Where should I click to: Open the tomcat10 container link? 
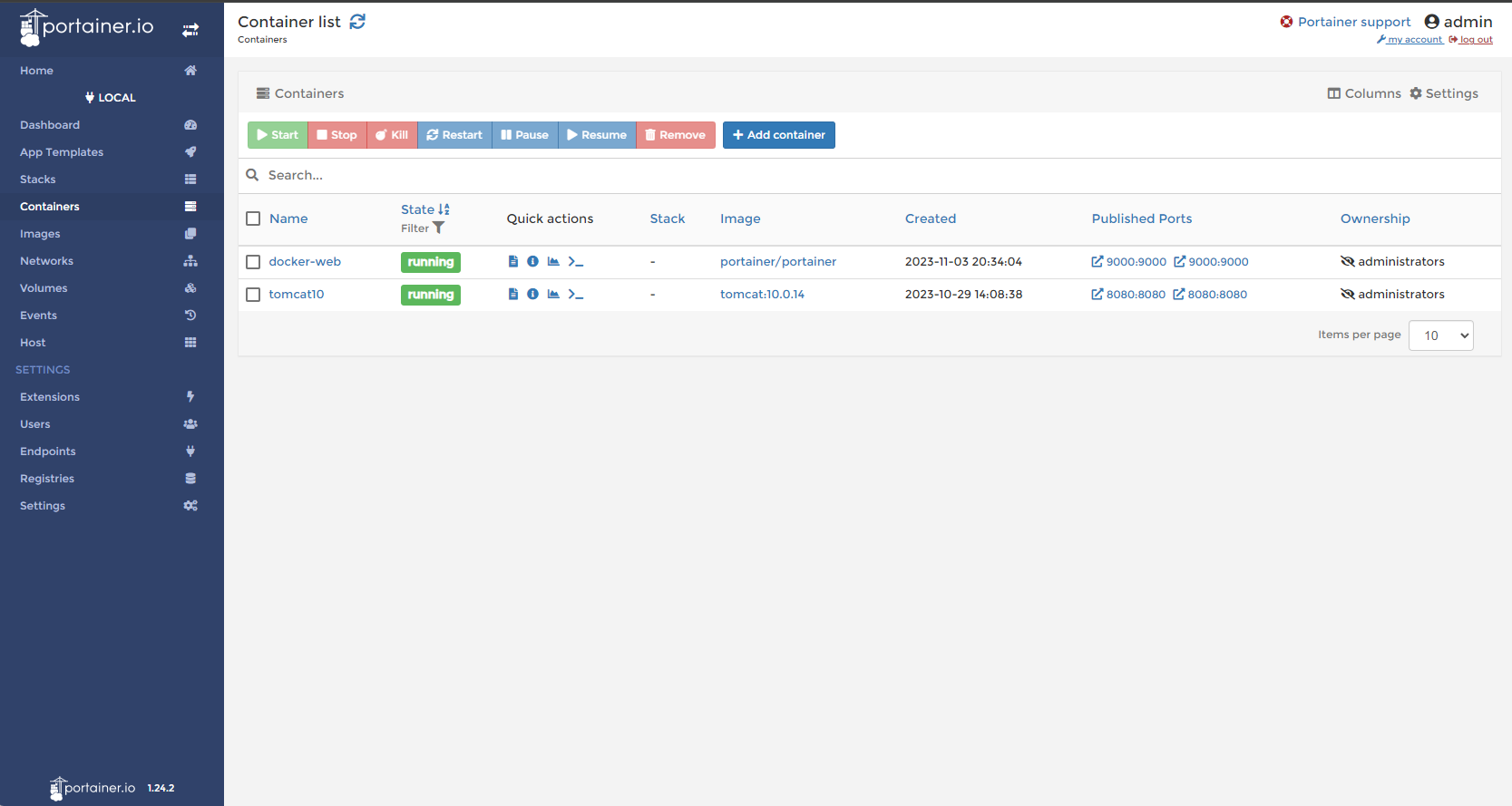(x=297, y=294)
